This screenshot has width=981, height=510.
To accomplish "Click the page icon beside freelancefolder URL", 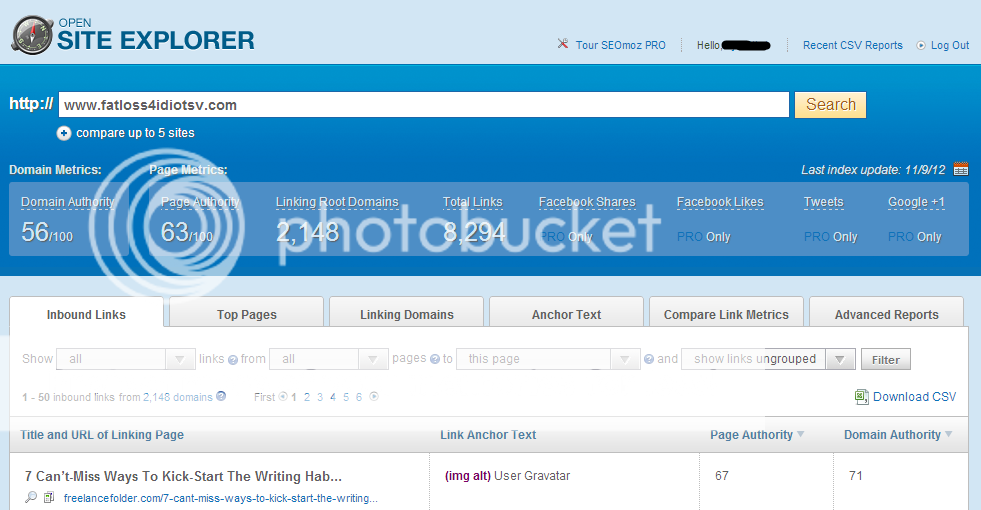I will tap(49, 497).
